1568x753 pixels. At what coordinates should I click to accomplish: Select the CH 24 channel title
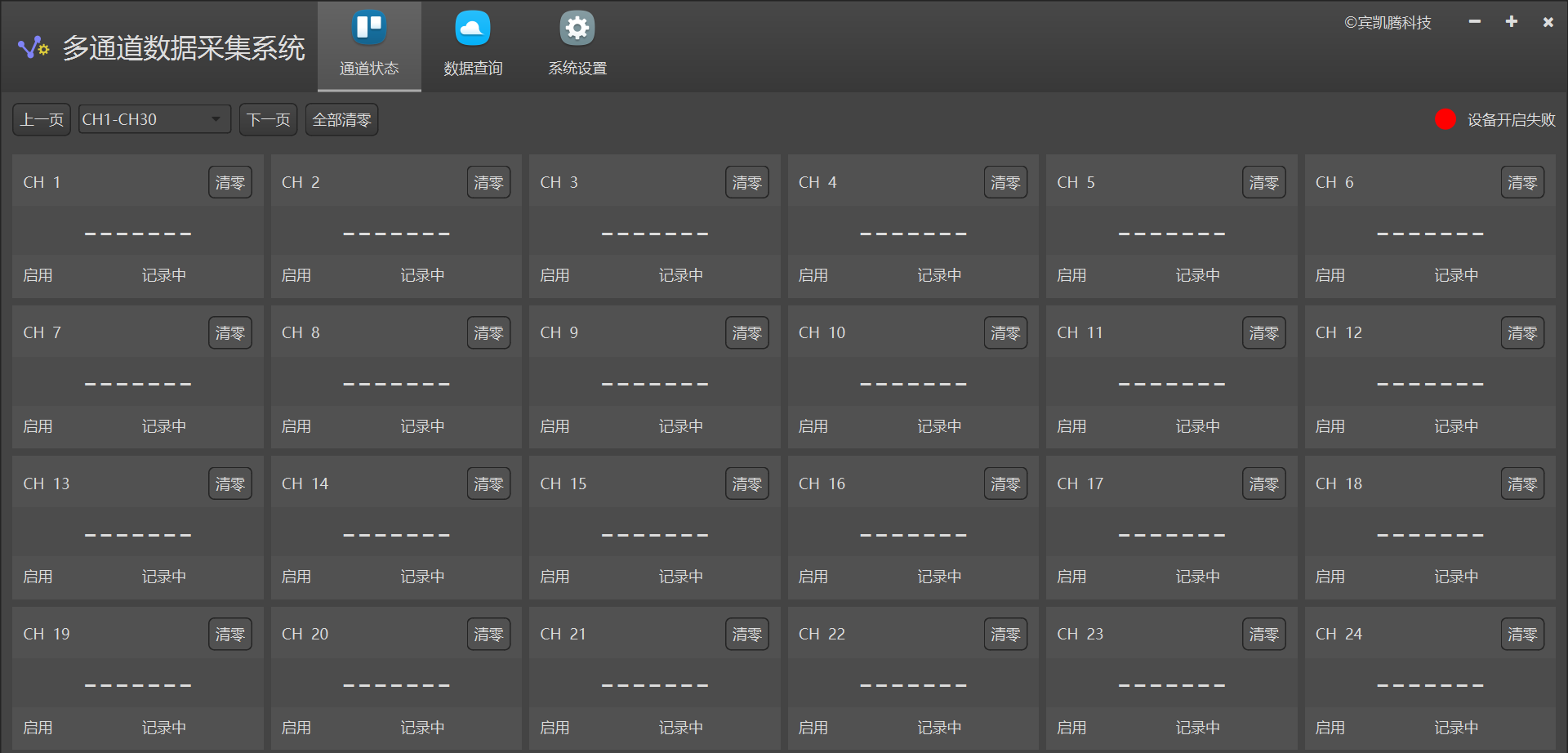pyautogui.click(x=1339, y=634)
